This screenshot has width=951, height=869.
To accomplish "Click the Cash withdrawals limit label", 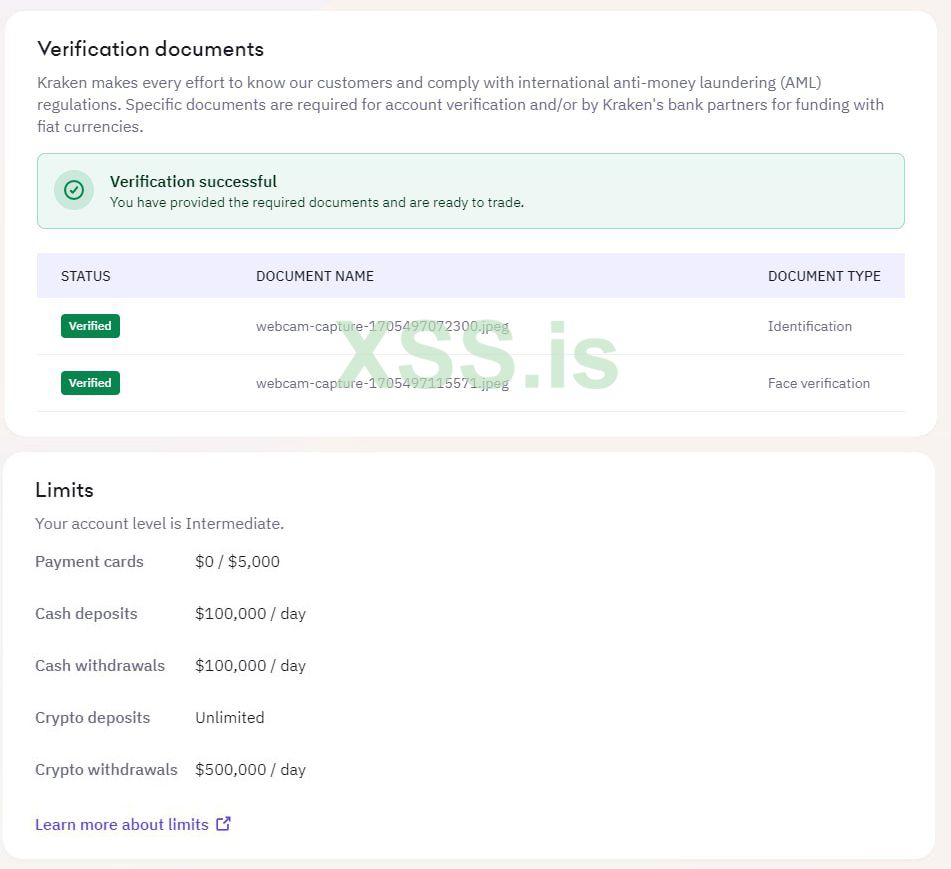I will point(100,665).
